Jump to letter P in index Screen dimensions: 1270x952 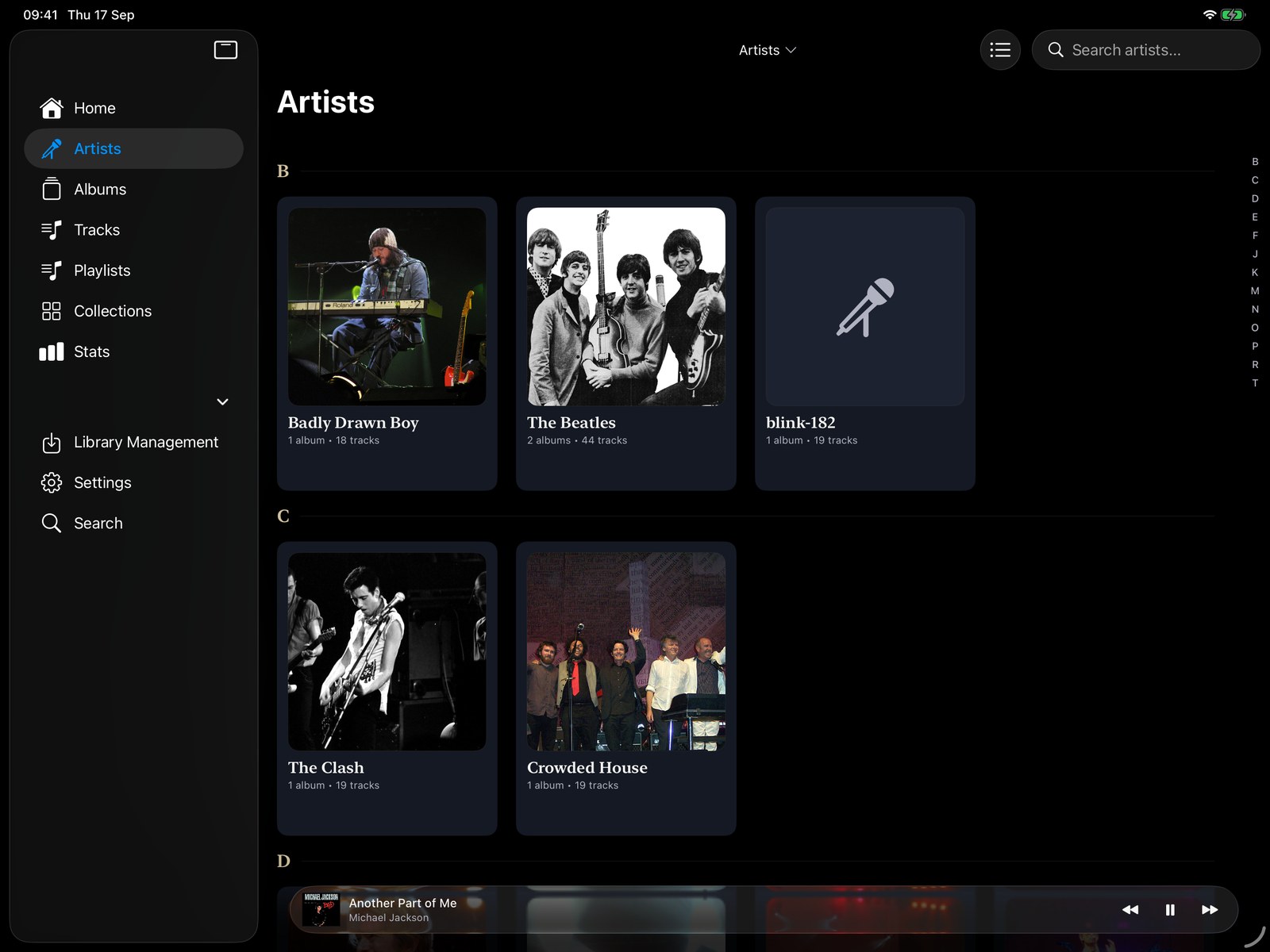(1255, 346)
